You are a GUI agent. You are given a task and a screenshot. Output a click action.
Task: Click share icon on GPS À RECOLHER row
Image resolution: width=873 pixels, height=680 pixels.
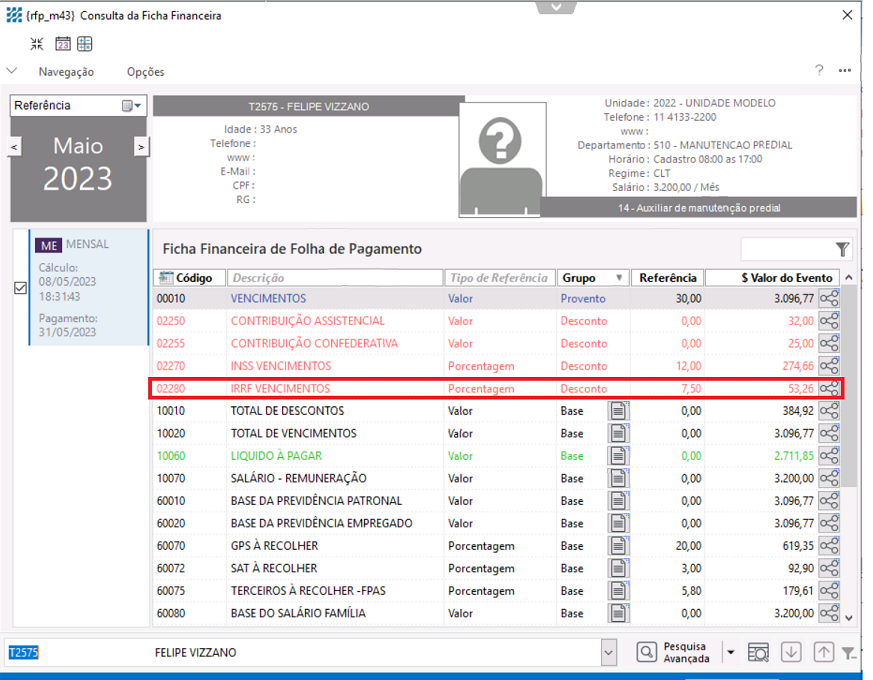click(829, 546)
